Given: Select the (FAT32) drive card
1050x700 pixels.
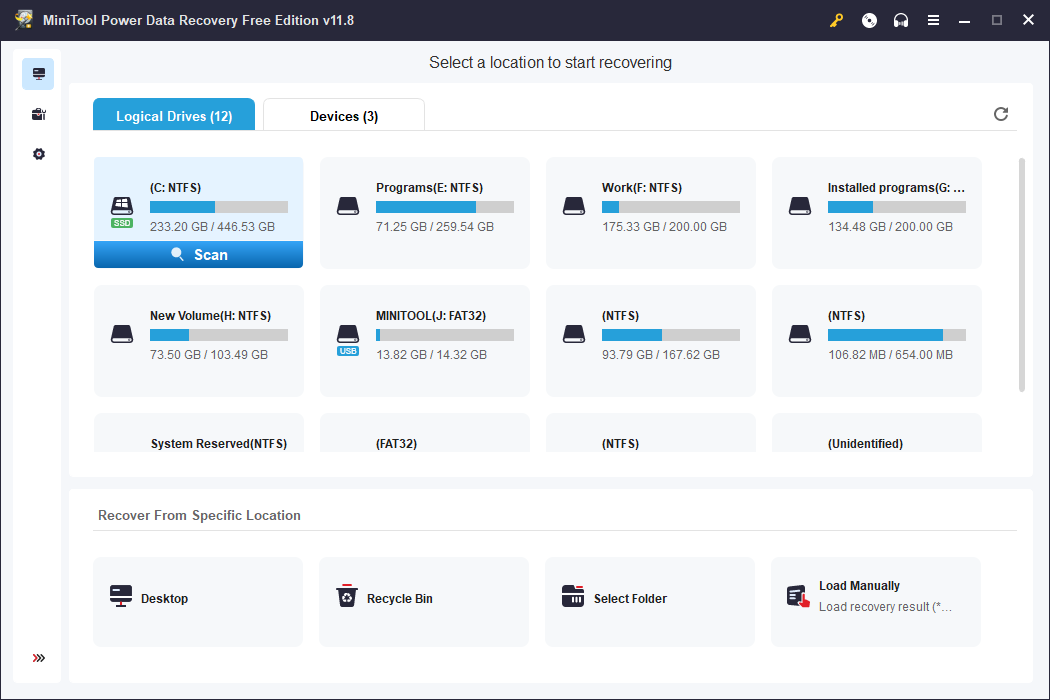Looking at the screenshot, I should 425,433.
